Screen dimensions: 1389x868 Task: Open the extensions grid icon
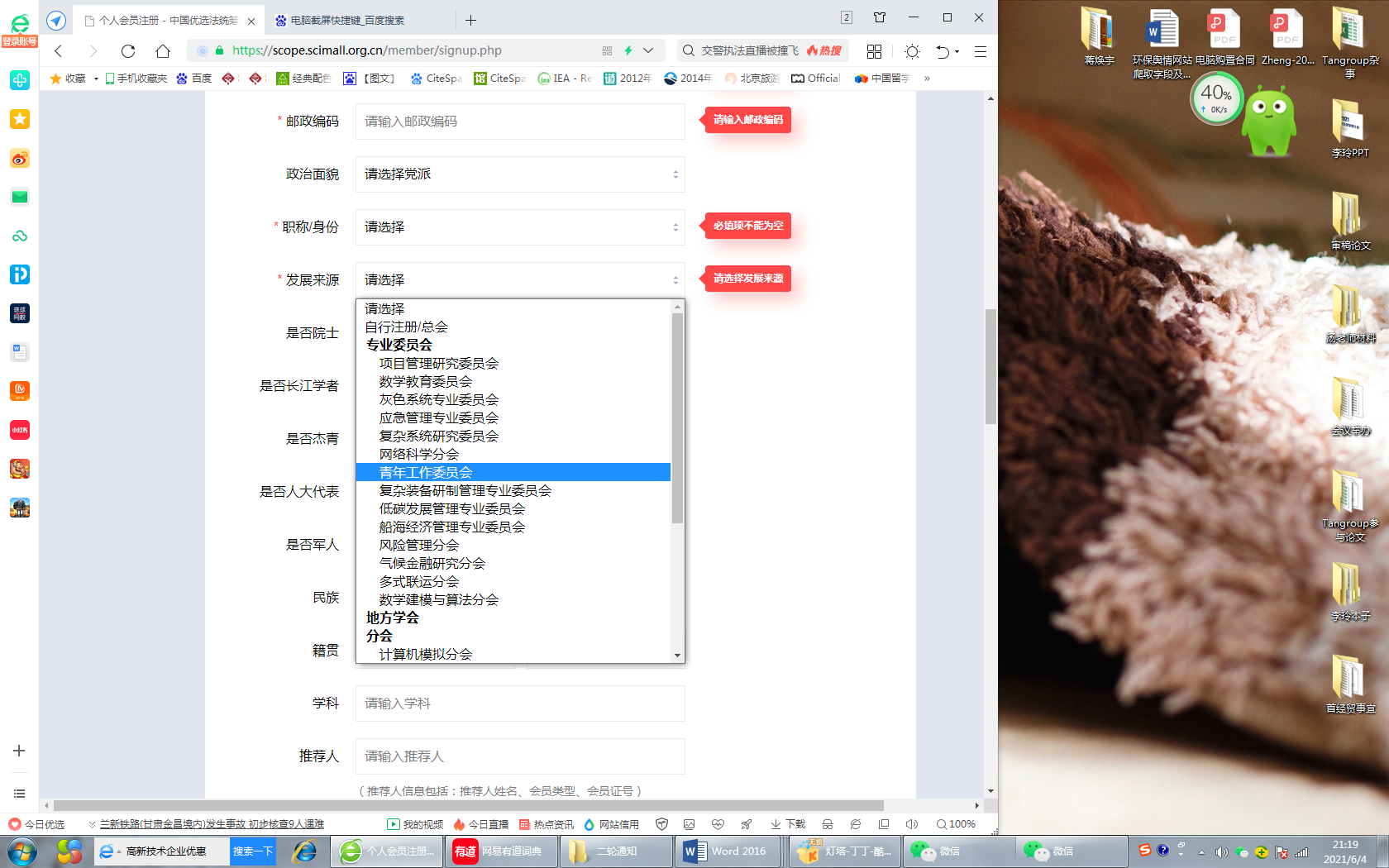coord(874,51)
